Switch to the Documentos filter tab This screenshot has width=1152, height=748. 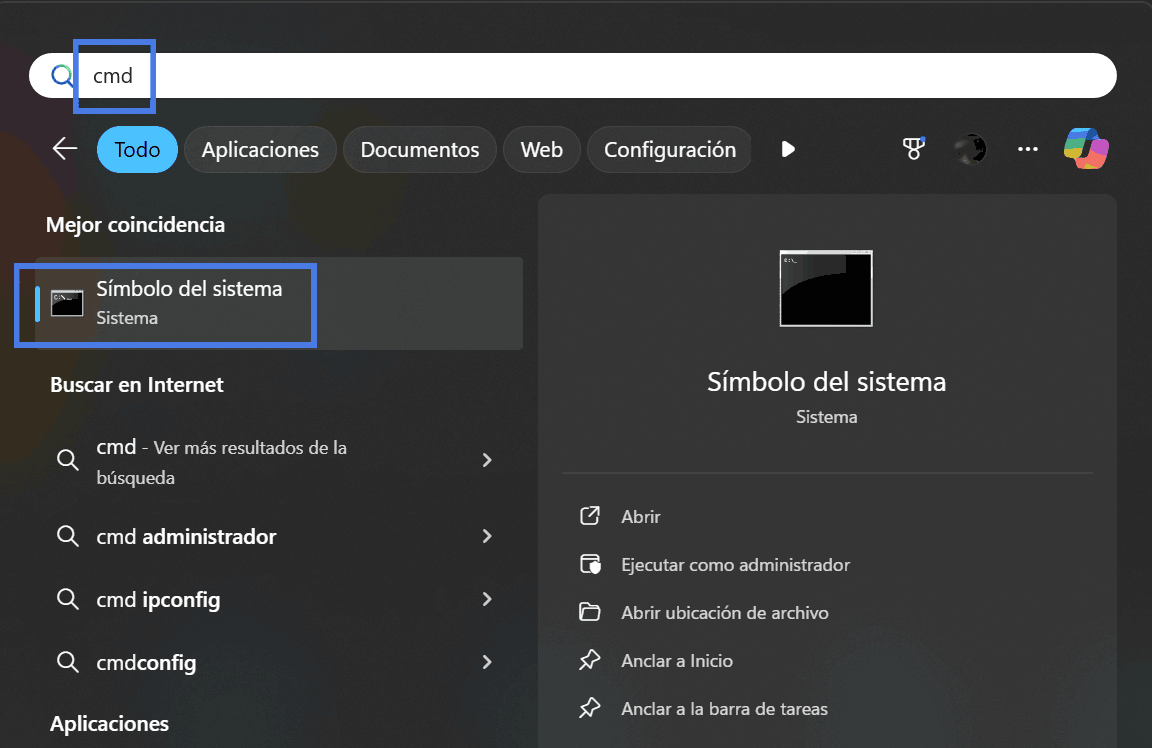click(x=420, y=149)
